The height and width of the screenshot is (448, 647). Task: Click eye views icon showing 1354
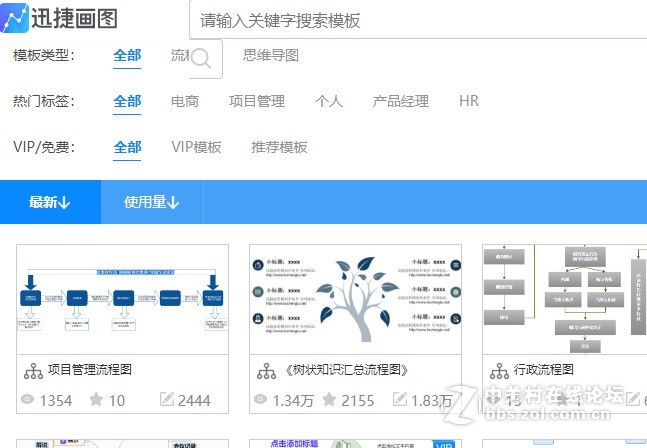[x=28, y=399]
